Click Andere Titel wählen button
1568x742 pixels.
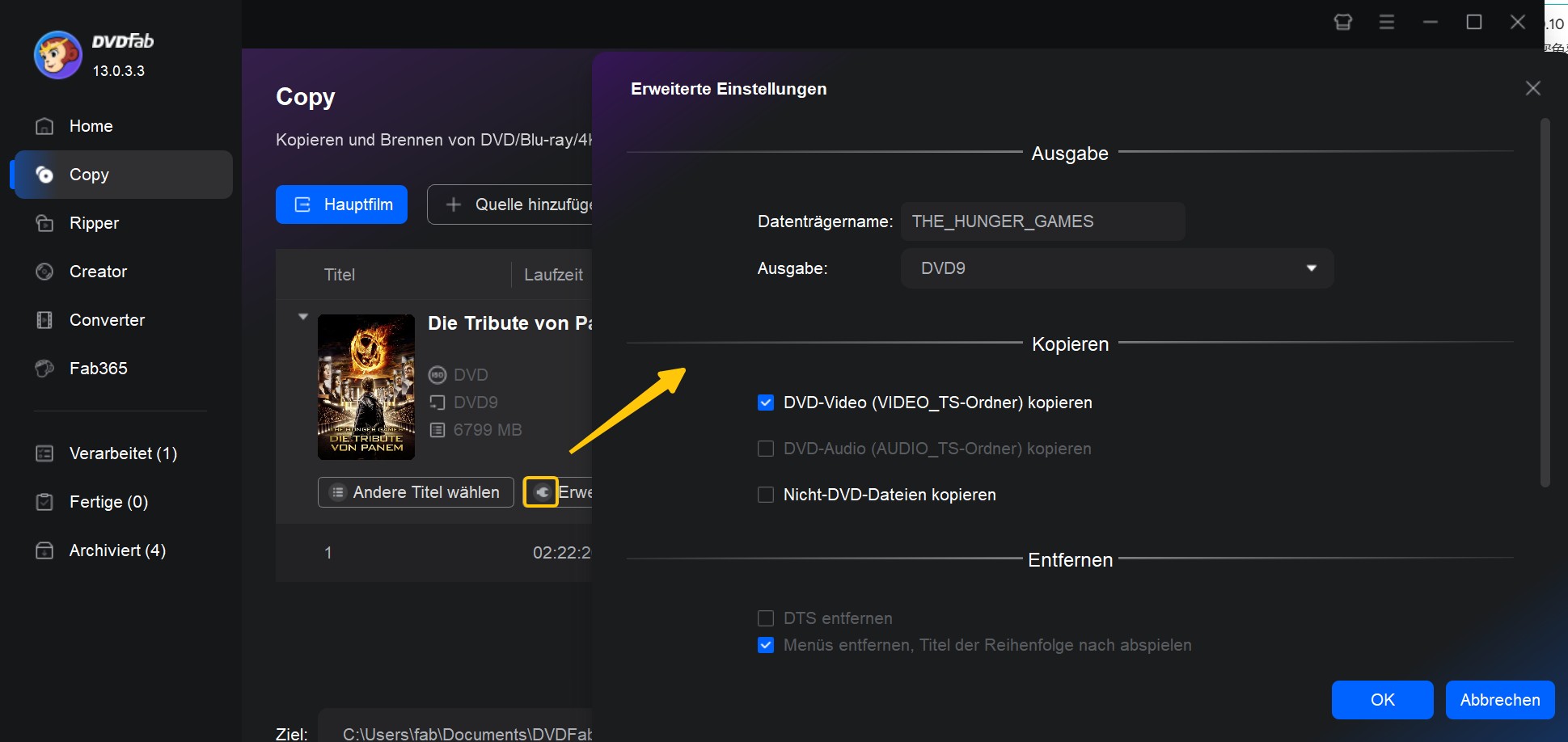pyautogui.click(x=416, y=492)
